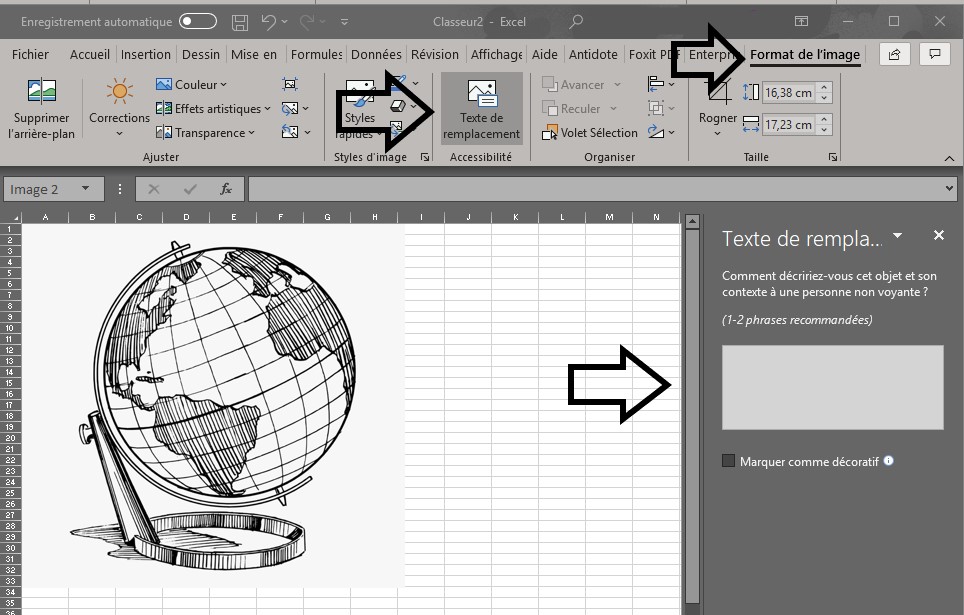Open the Volet Sélection pane
This screenshot has height=615, width=964.
pyautogui.click(x=590, y=132)
